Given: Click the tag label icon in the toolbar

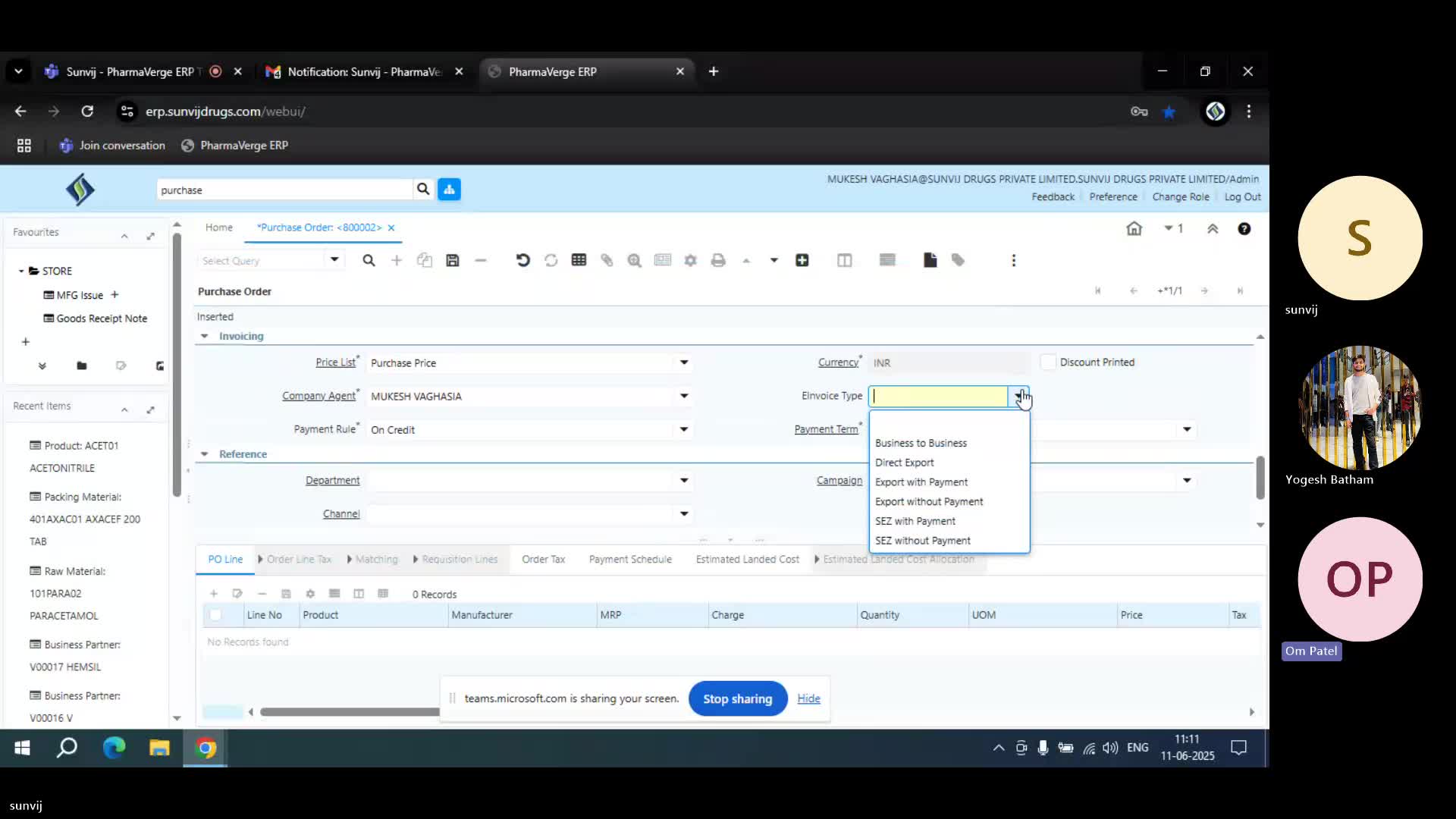Looking at the screenshot, I should [958, 261].
